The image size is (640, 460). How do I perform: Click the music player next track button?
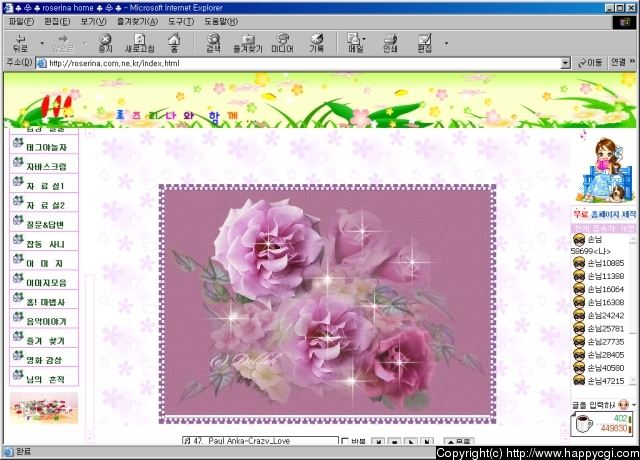(x=427, y=441)
